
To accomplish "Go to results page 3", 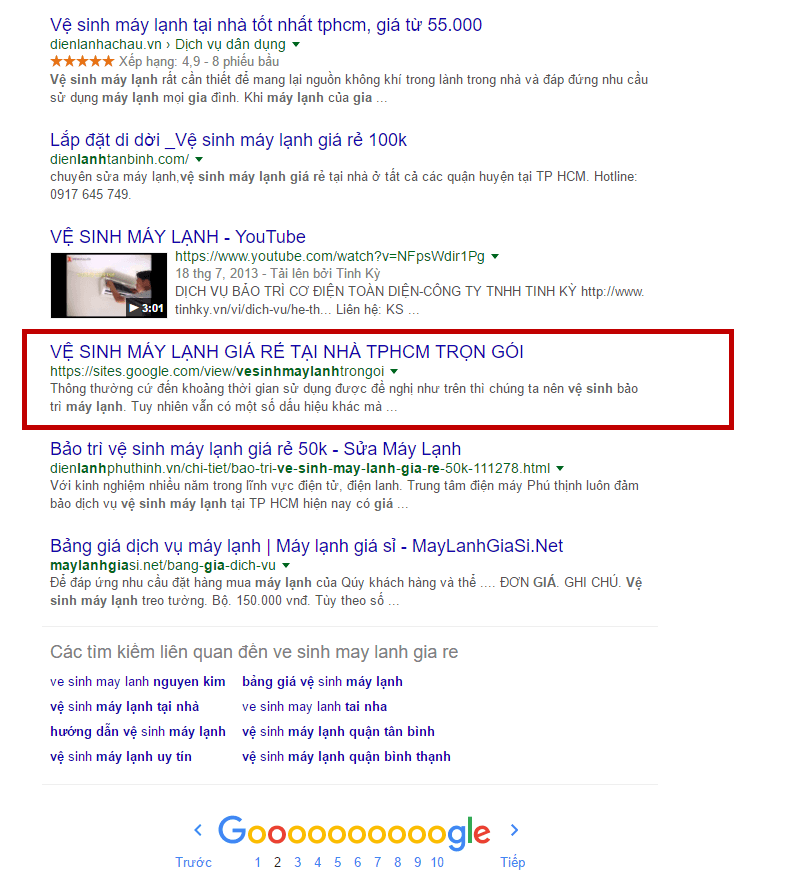I will tap(297, 862).
